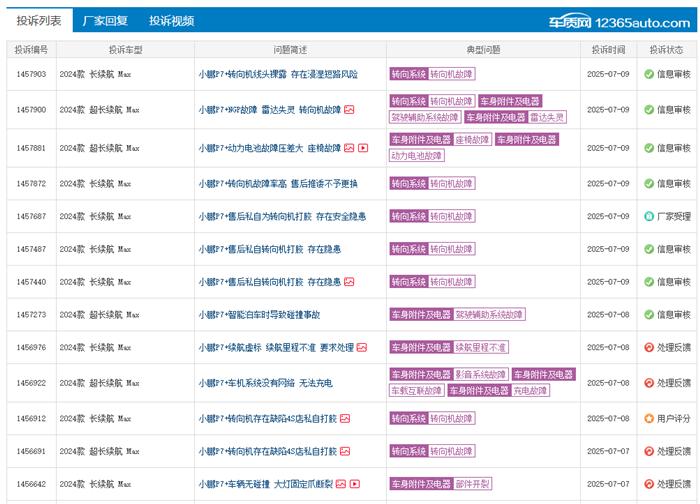This screenshot has height=504, width=700.
Task: Click 驾驶辅助系统故障 tag in row 1457273
Action: 489,315
